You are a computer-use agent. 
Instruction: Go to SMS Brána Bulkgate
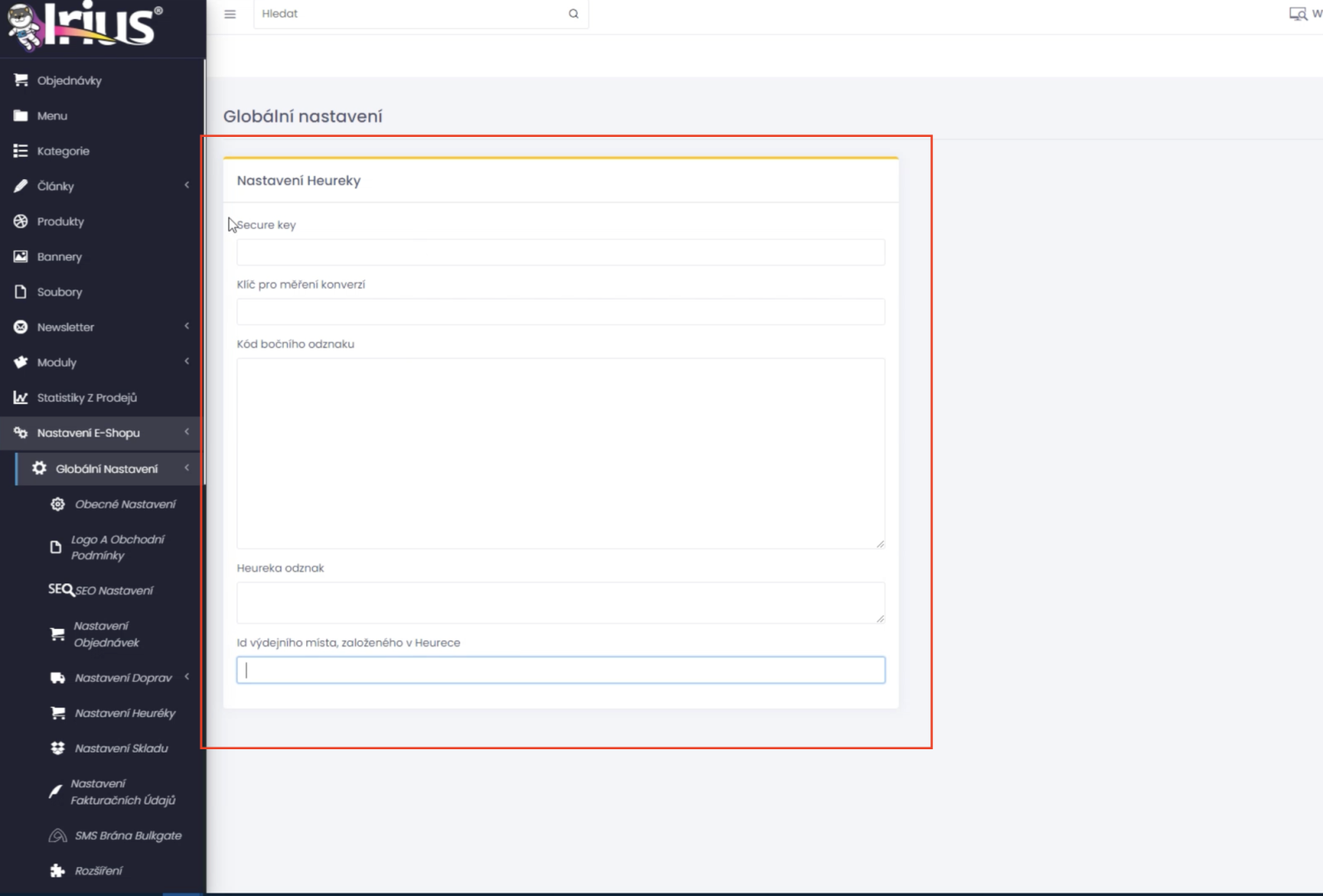pos(128,835)
